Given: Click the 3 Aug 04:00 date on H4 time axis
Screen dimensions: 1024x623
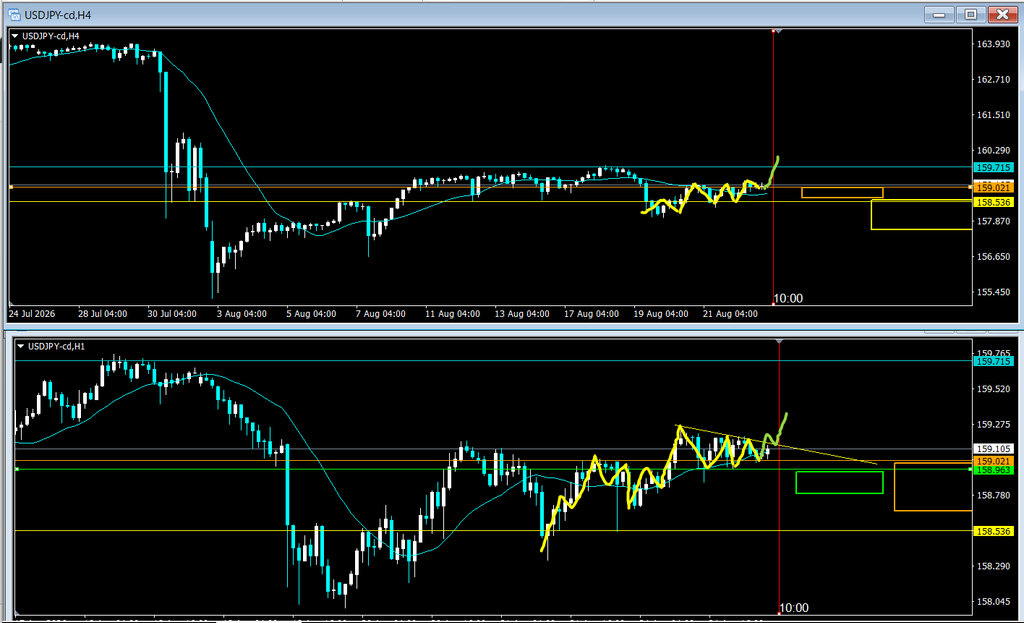Looking at the screenshot, I should (242, 314).
